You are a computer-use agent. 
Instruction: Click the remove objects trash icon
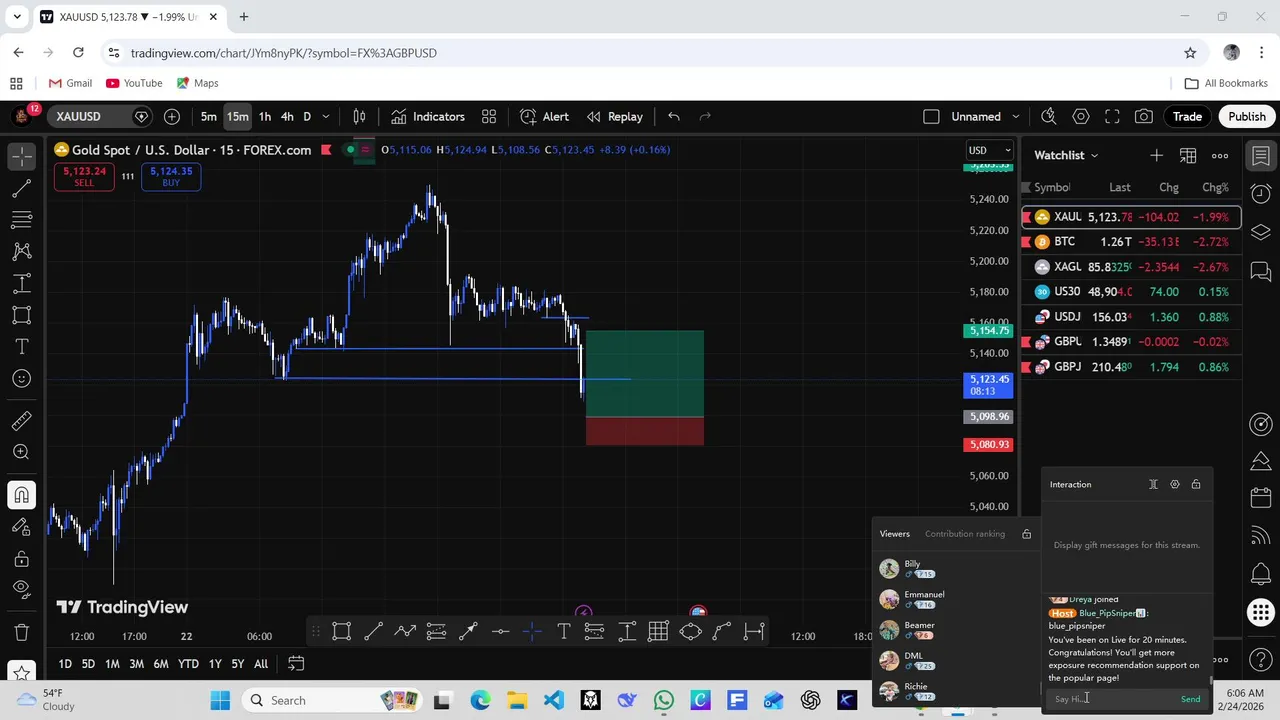click(21, 632)
